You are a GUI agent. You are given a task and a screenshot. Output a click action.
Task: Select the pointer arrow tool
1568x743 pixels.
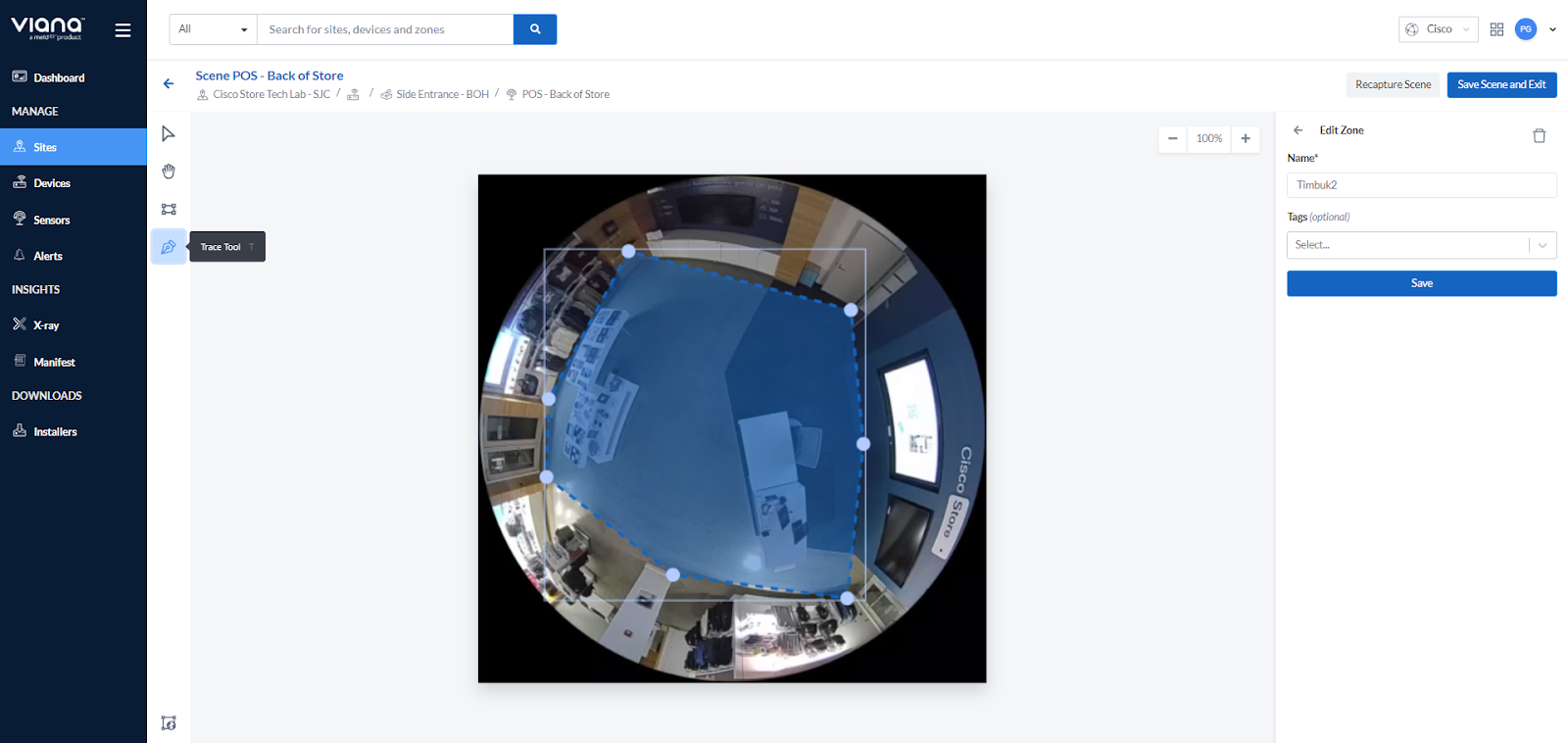pos(169,133)
